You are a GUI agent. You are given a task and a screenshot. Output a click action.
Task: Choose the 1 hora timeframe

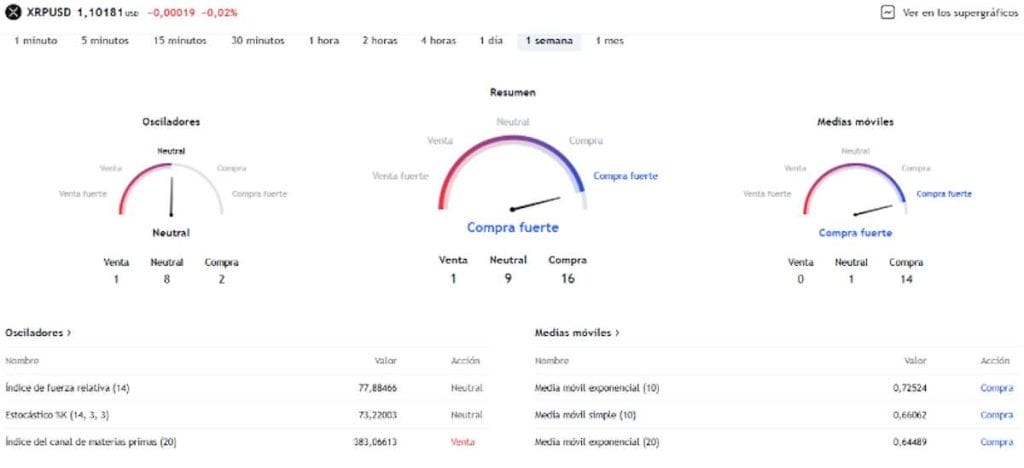coord(324,40)
